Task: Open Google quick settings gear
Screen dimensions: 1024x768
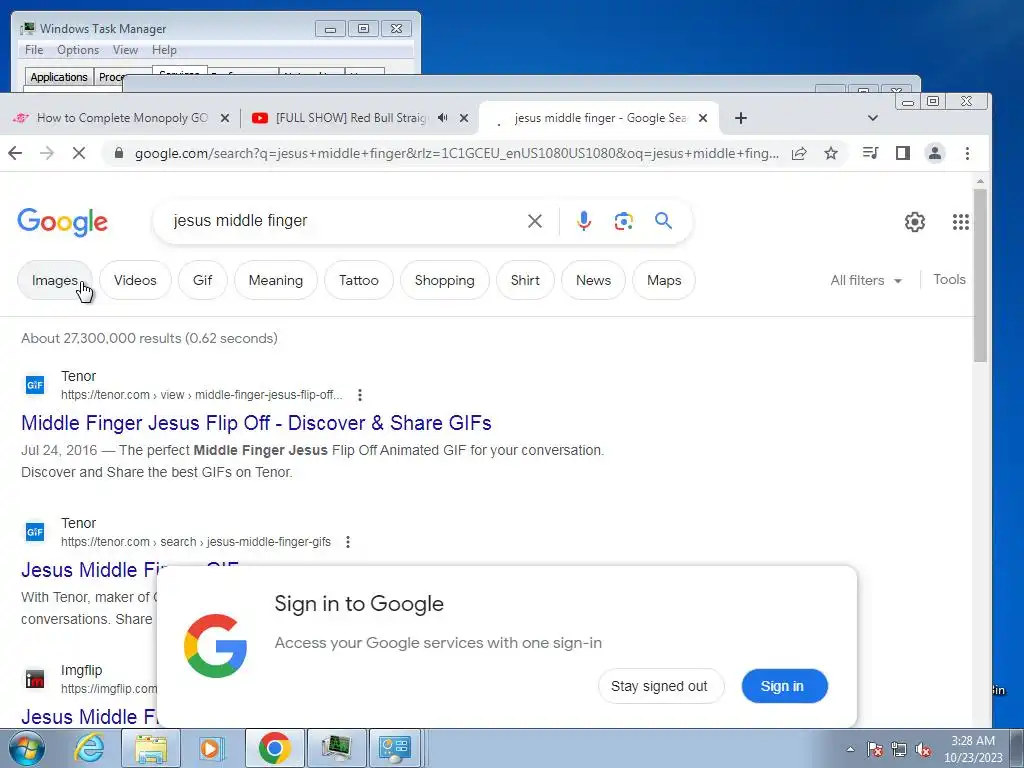Action: [914, 222]
